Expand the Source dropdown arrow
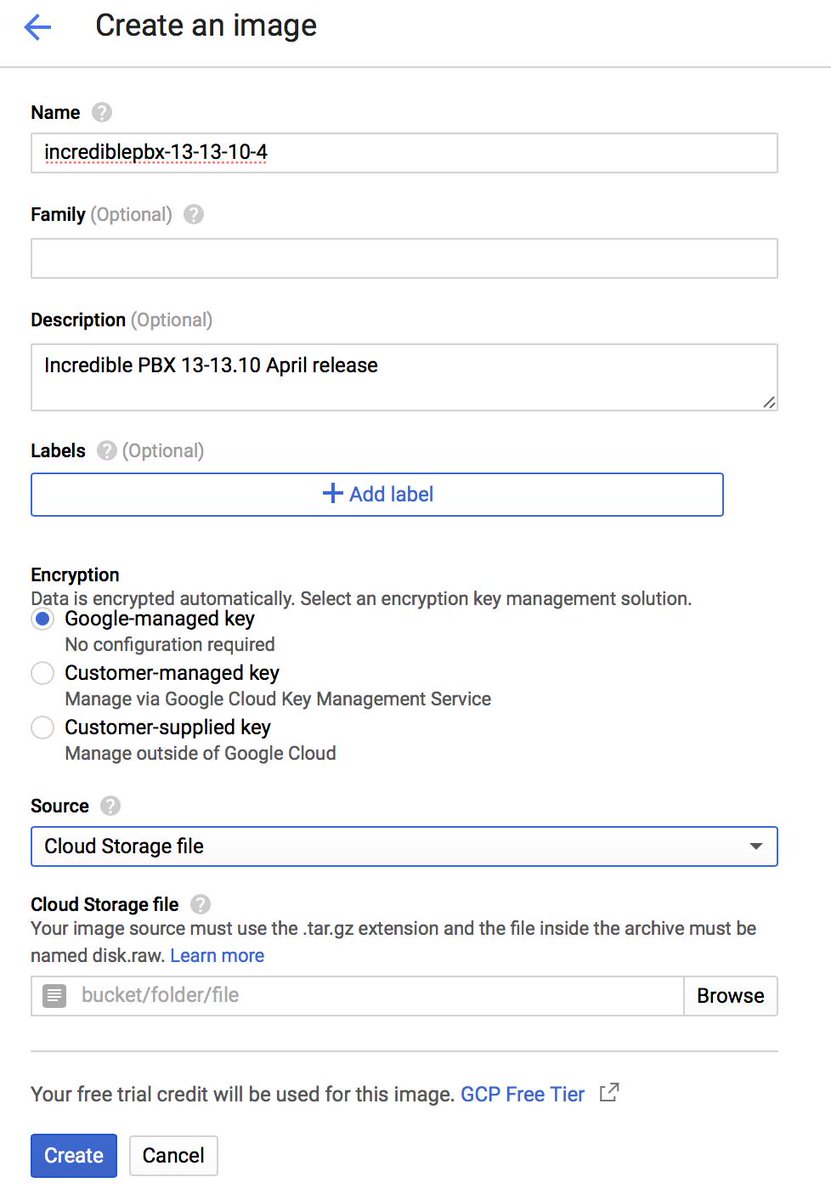This screenshot has height=1200, width=831. point(756,846)
